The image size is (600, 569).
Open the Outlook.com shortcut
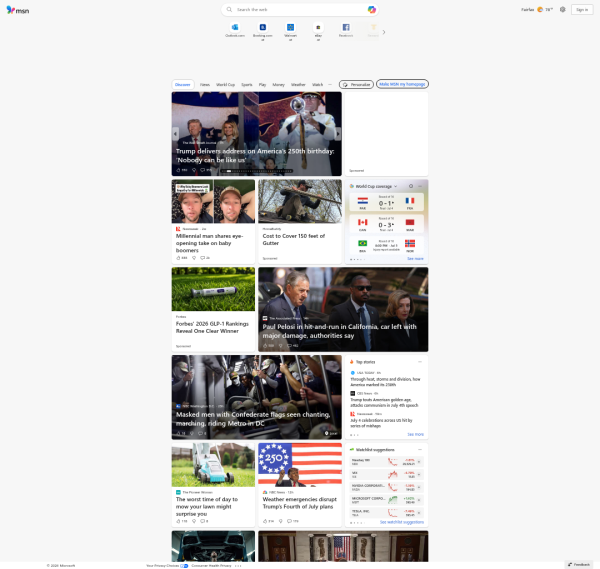pyautogui.click(x=235, y=30)
